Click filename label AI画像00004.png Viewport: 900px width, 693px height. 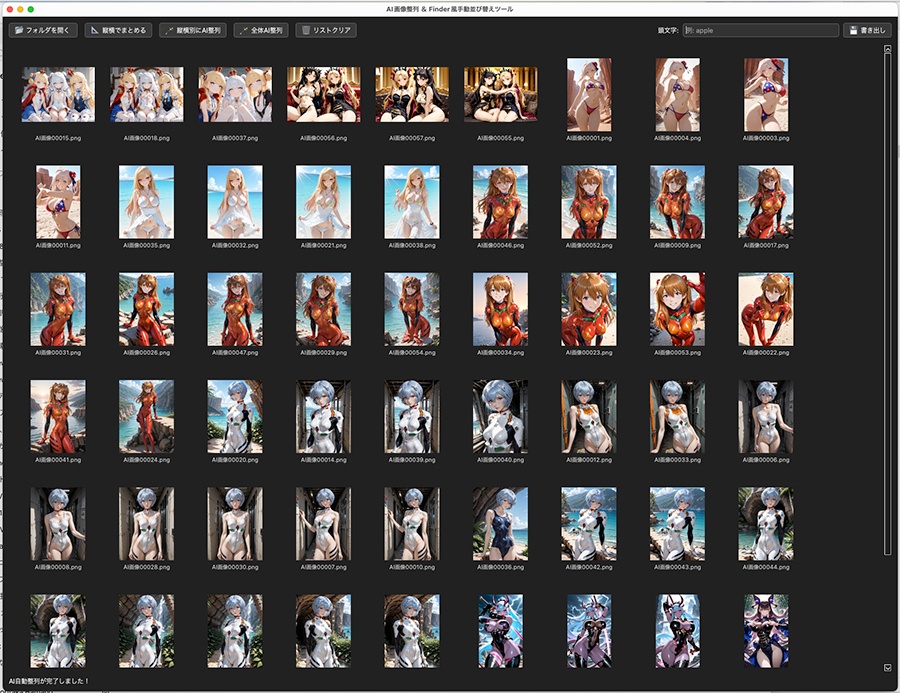click(x=677, y=138)
